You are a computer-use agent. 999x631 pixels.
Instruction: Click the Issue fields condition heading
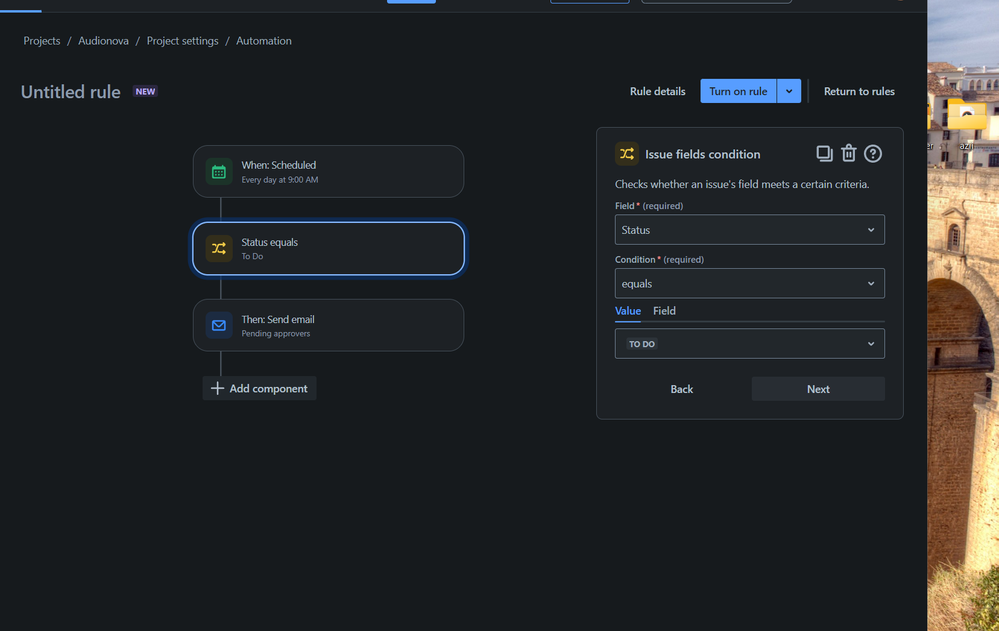tap(703, 154)
